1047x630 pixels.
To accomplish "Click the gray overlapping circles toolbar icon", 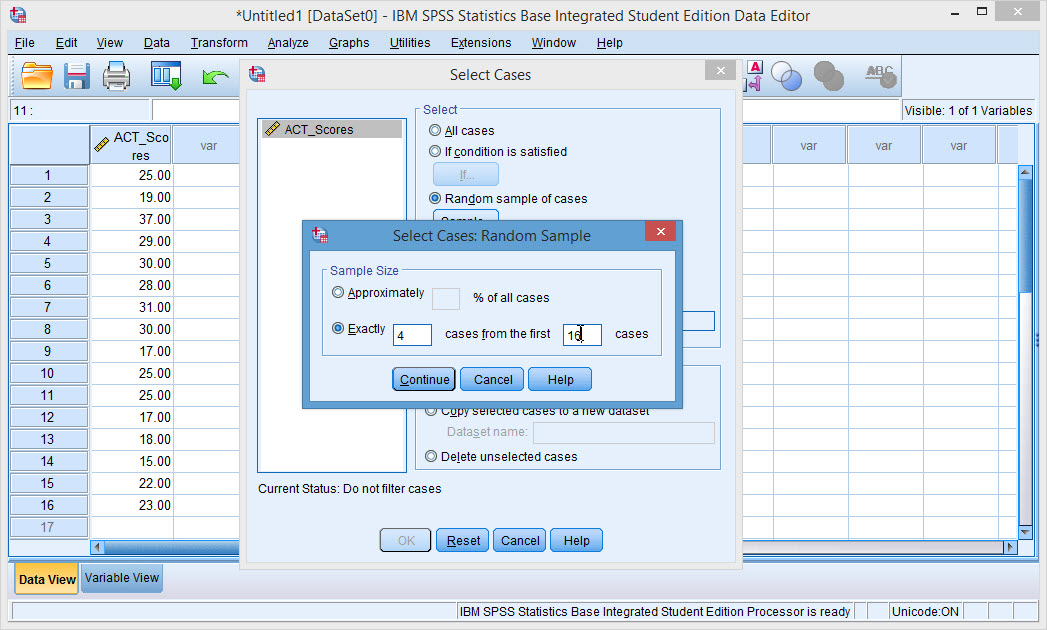I will (829, 75).
